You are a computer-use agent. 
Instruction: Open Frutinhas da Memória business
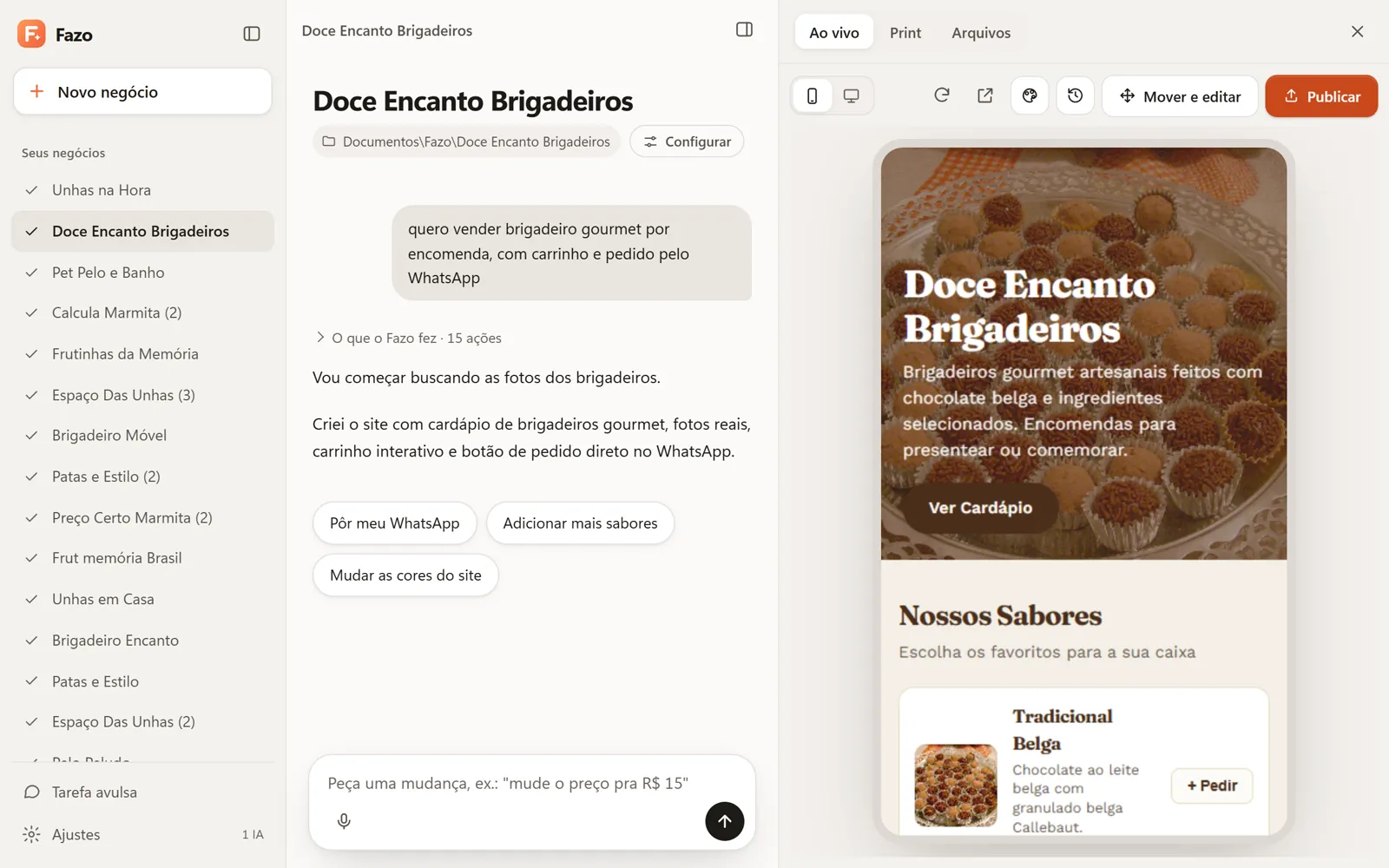[x=142, y=354]
